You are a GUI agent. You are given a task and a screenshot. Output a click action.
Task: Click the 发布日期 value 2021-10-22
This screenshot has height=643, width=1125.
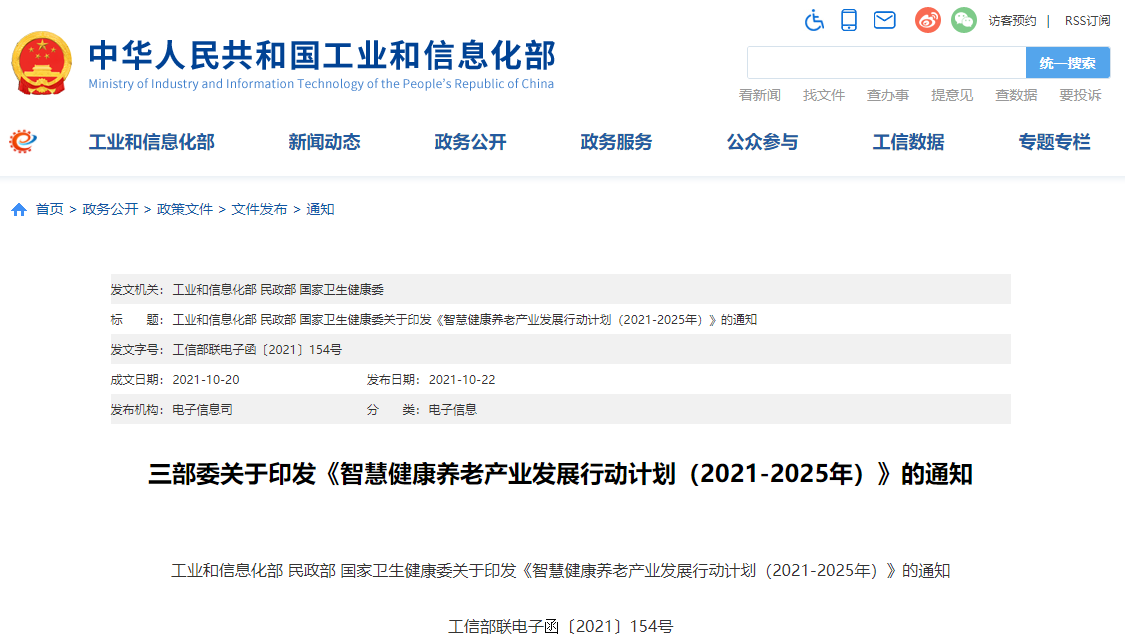pyautogui.click(x=462, y=380)
